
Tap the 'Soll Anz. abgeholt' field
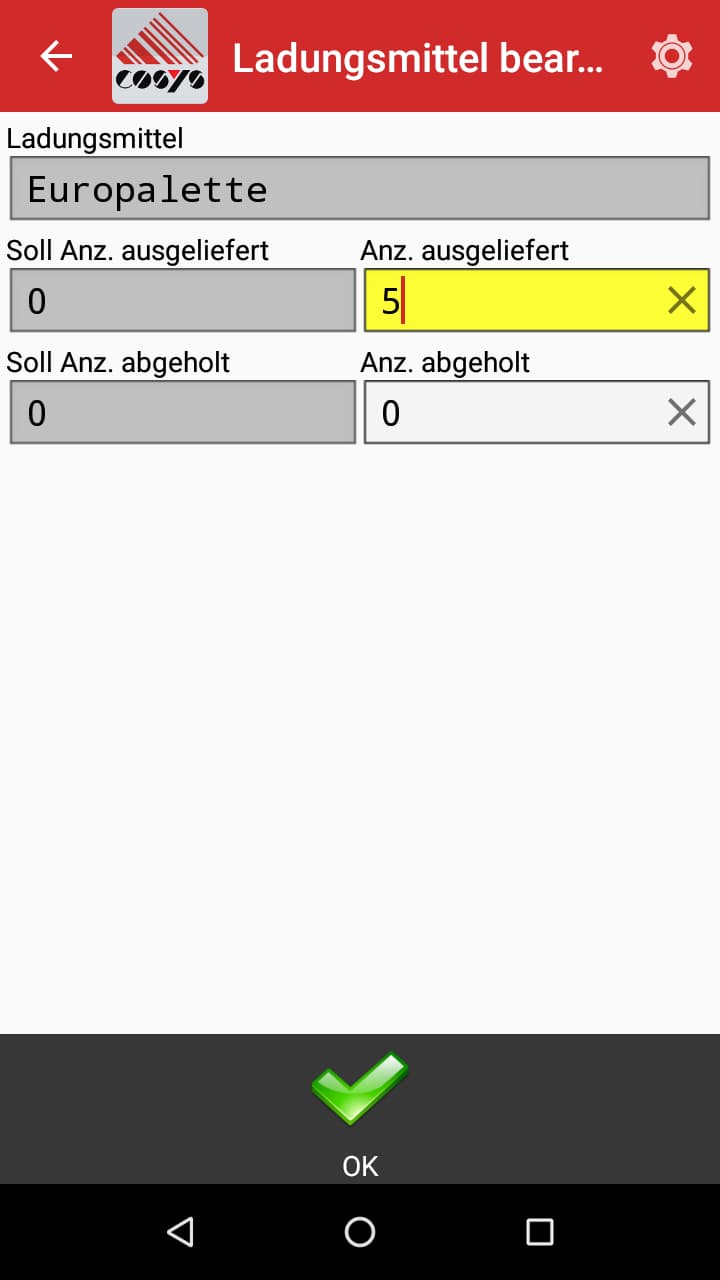tap(182, 412)
